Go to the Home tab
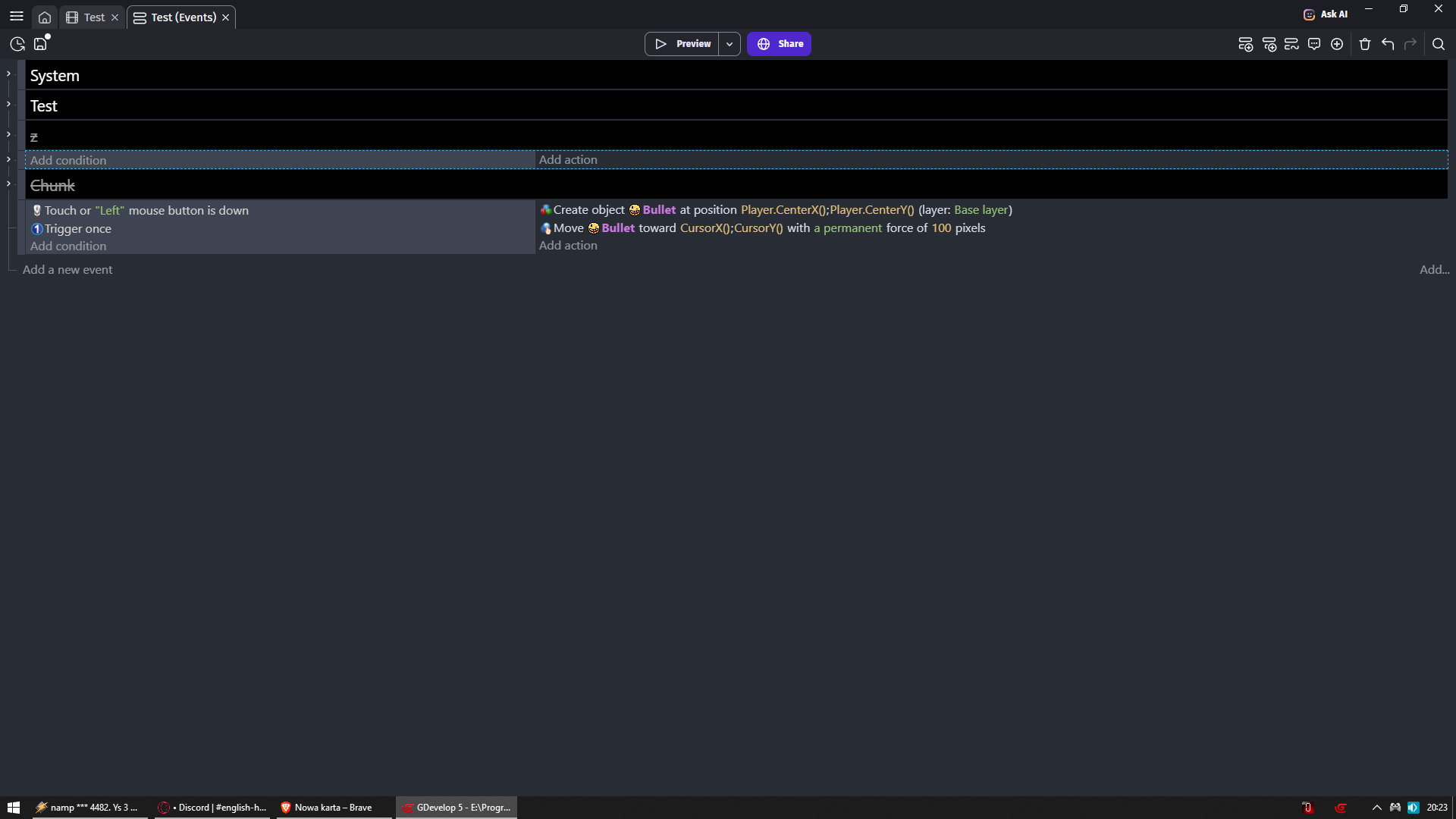This screenshot has width=1456, height=819. [45, 17]
